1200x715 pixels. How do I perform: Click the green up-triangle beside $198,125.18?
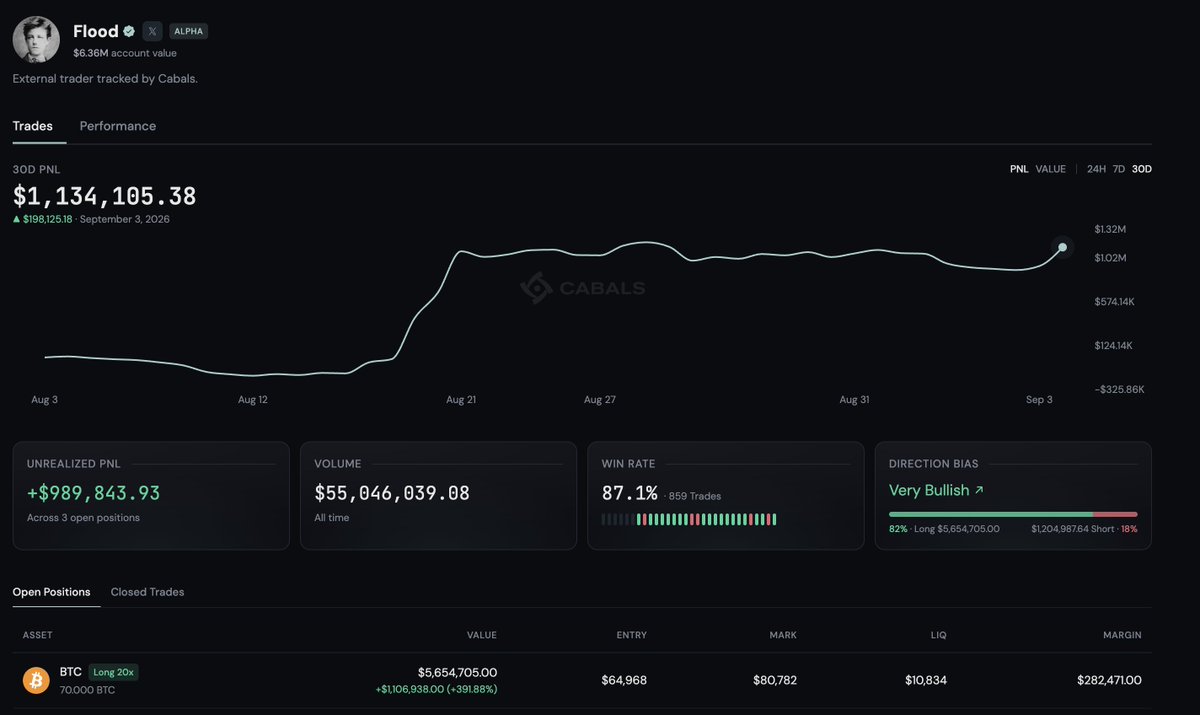pos(16,219)
